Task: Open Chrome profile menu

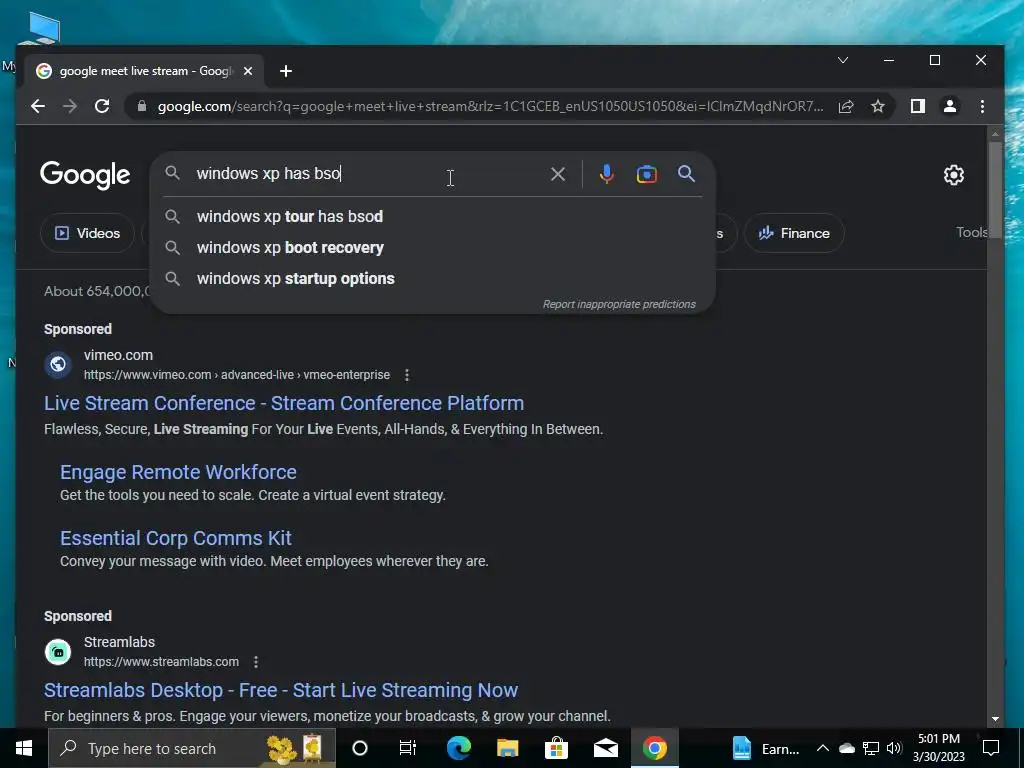Action: click(950, 106)
